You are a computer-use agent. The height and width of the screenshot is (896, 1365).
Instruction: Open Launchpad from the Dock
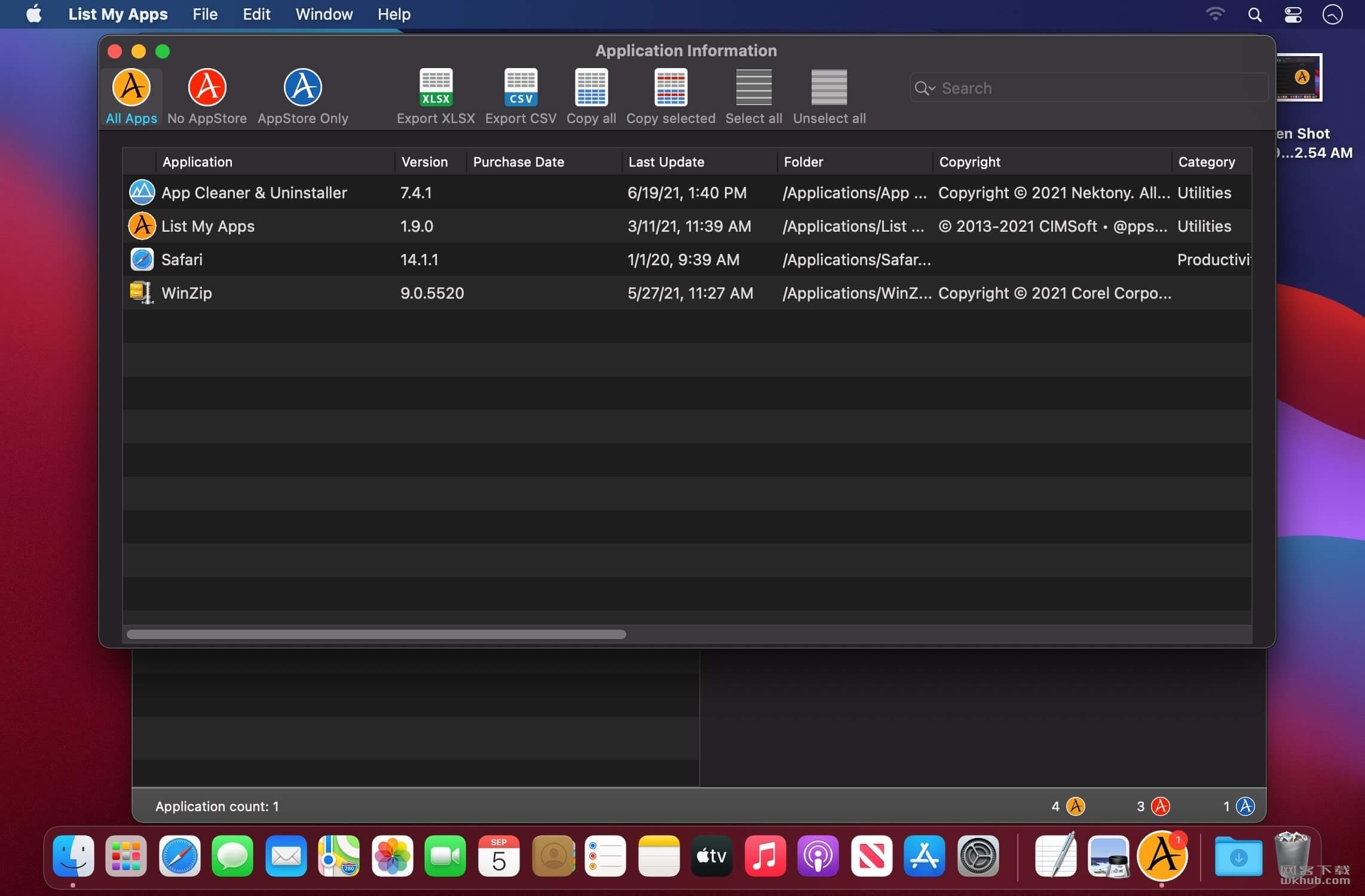coord(126,857)
